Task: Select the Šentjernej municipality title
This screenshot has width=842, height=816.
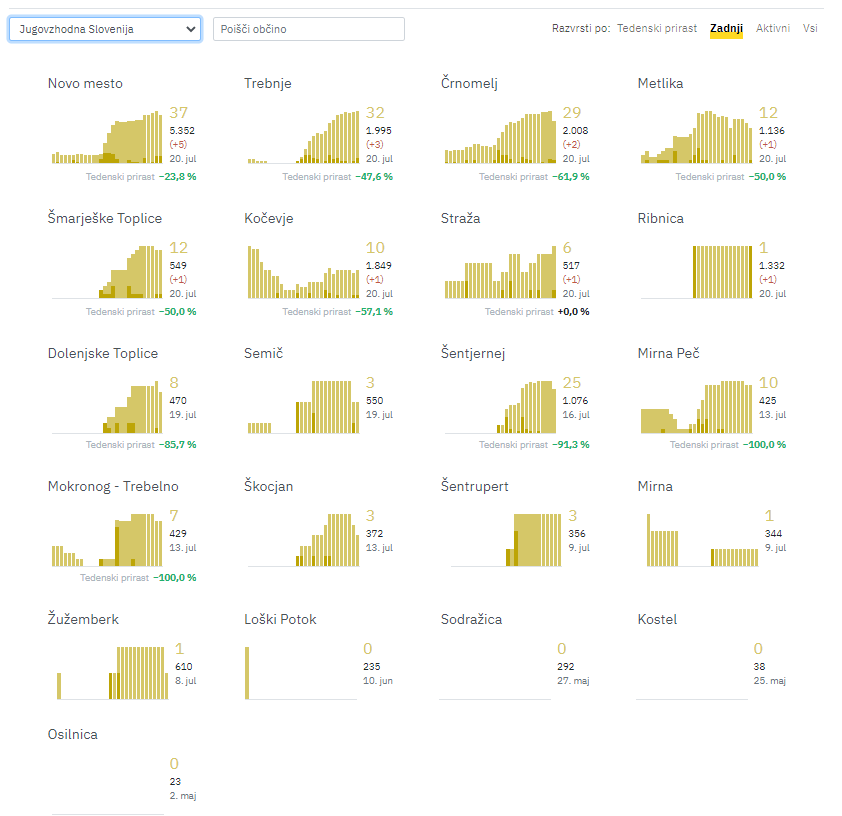Action: coord(473,353)
